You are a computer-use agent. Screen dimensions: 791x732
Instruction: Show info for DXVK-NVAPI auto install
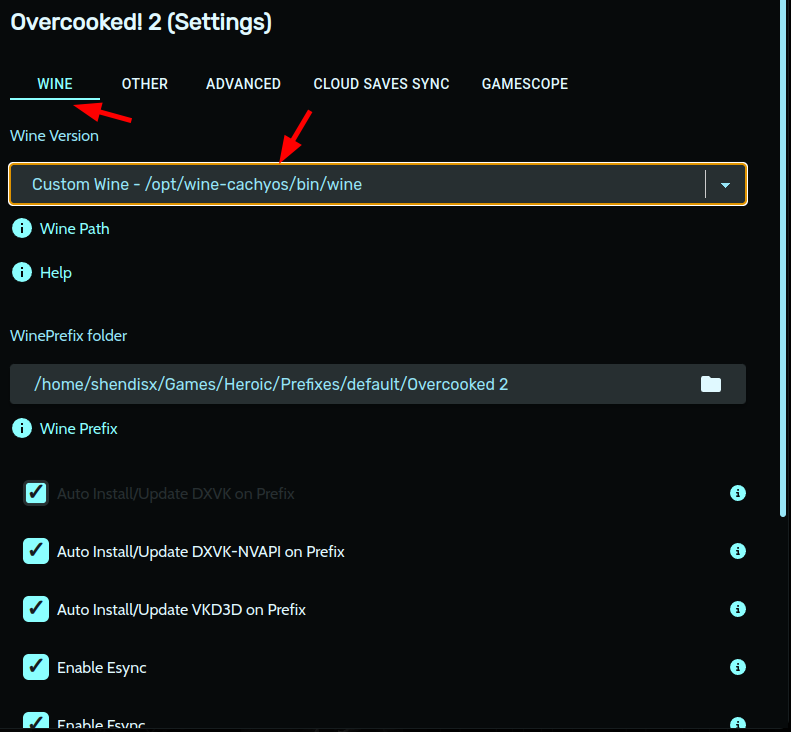tap(737, 551)
